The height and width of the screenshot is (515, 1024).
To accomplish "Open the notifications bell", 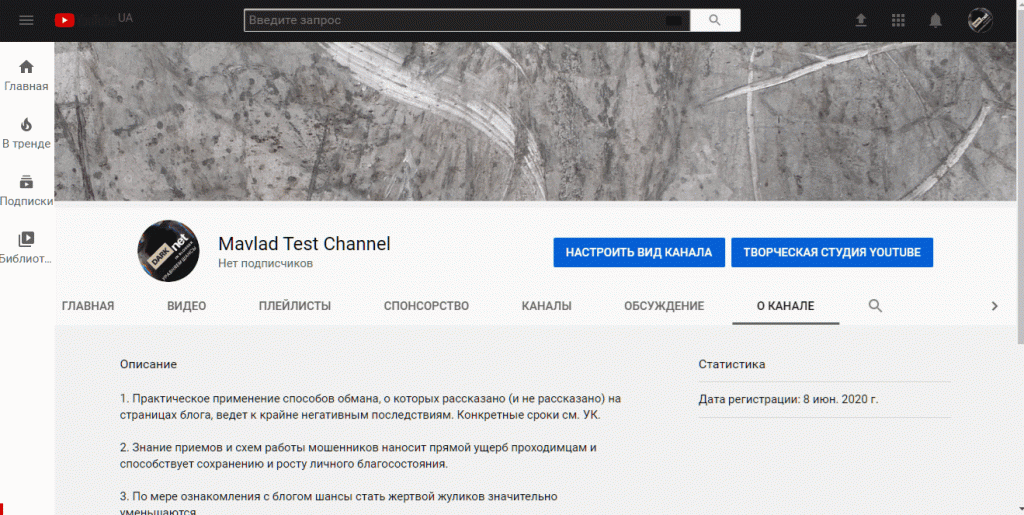I will click(935, 20).
